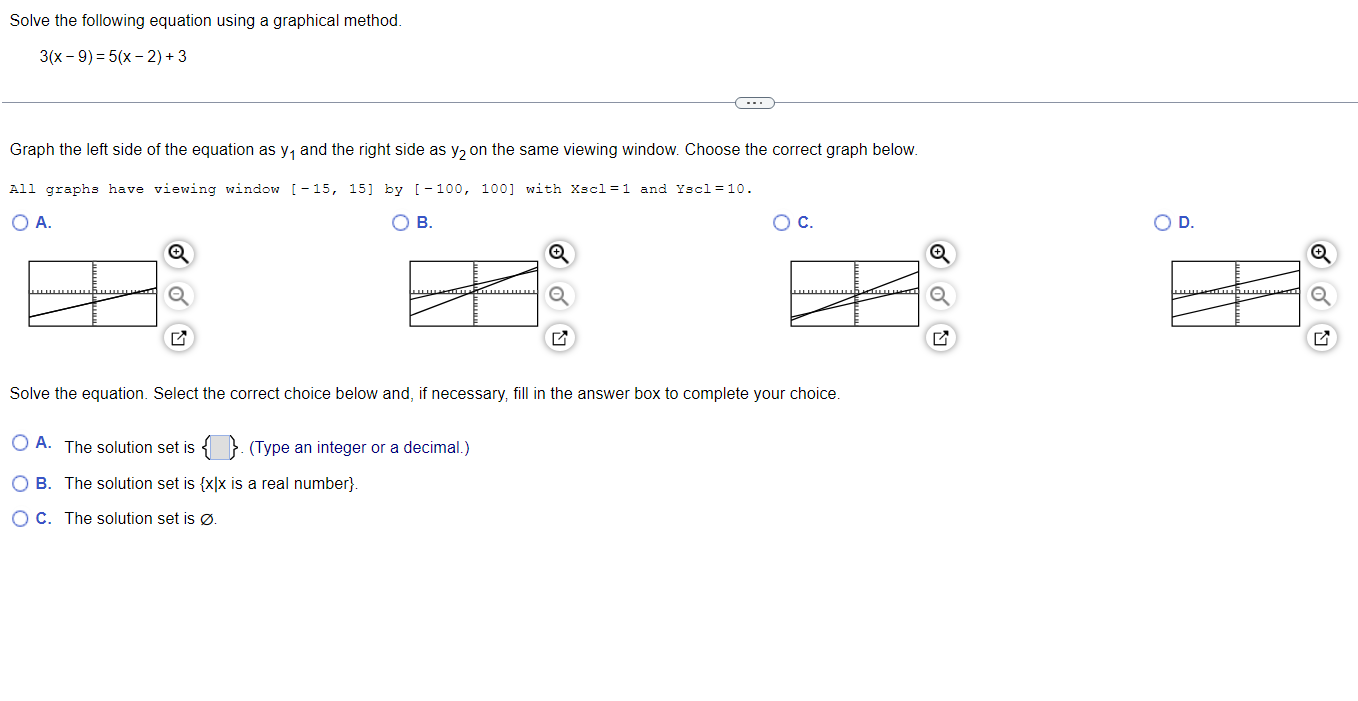Image resolution: width=1358 pixels, height=701 pixels.
Task: Open the external link icon below graph C
Action: (940, 337)
